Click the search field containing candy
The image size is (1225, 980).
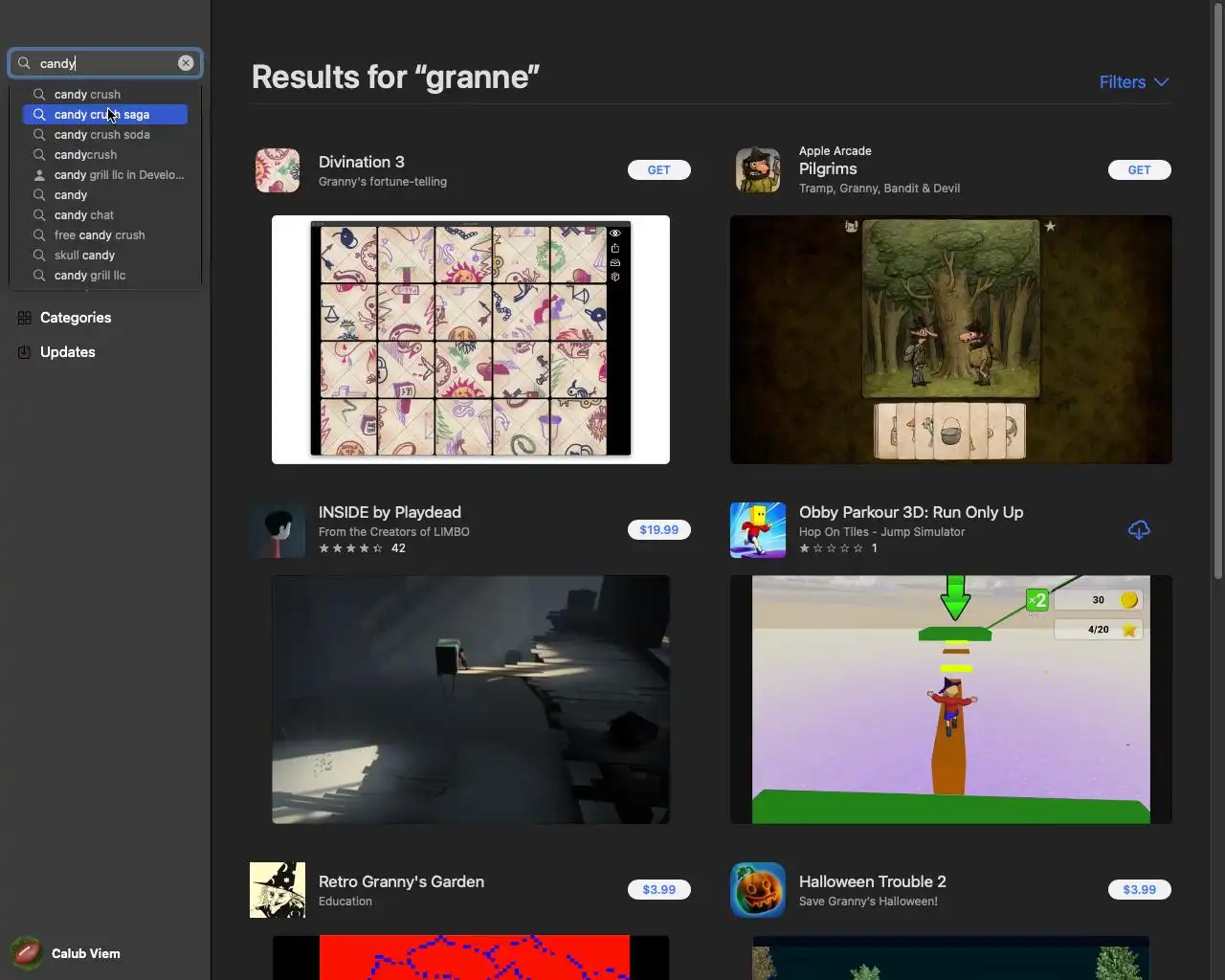pyautogui.click(x=105, y=63)
